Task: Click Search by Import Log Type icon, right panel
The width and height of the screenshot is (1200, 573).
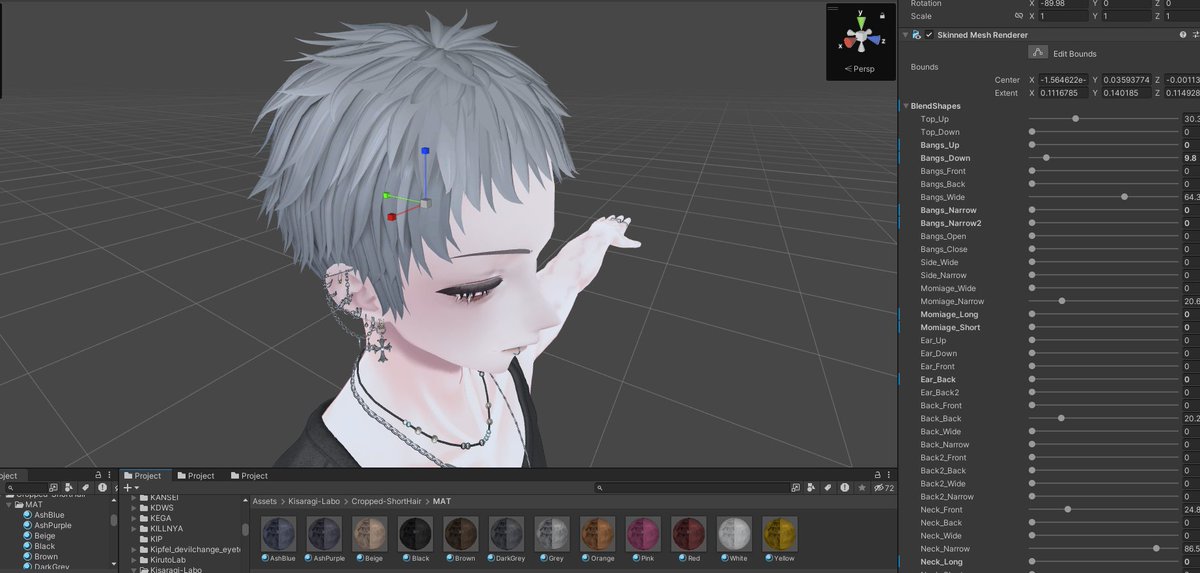Action: (845, 488)
